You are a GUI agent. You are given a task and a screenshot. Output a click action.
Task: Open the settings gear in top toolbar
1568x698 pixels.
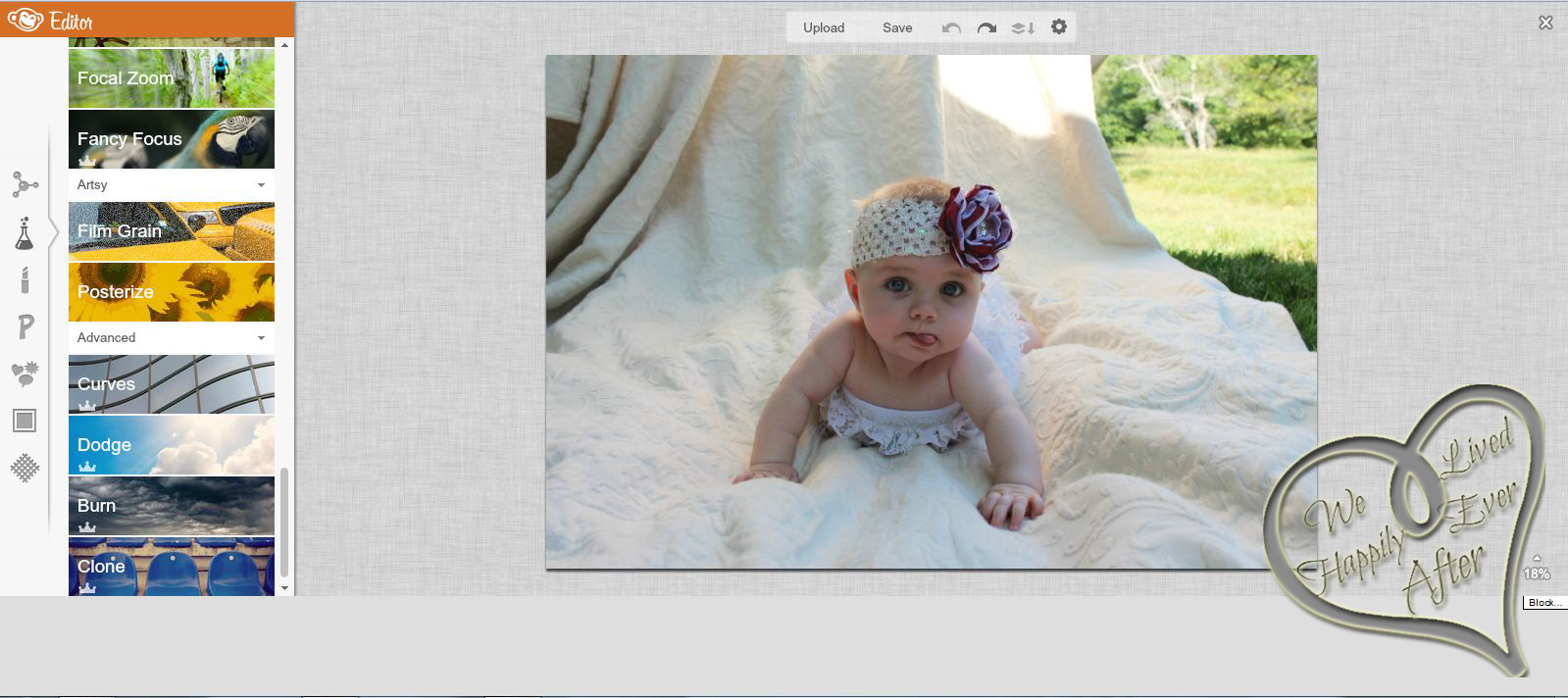(x=1059, y=27)
